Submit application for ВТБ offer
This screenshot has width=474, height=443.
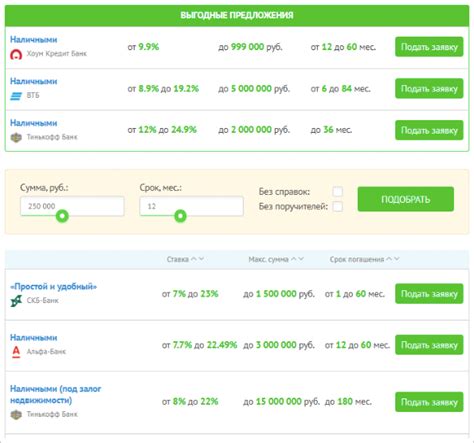click(x=429, y=89)
